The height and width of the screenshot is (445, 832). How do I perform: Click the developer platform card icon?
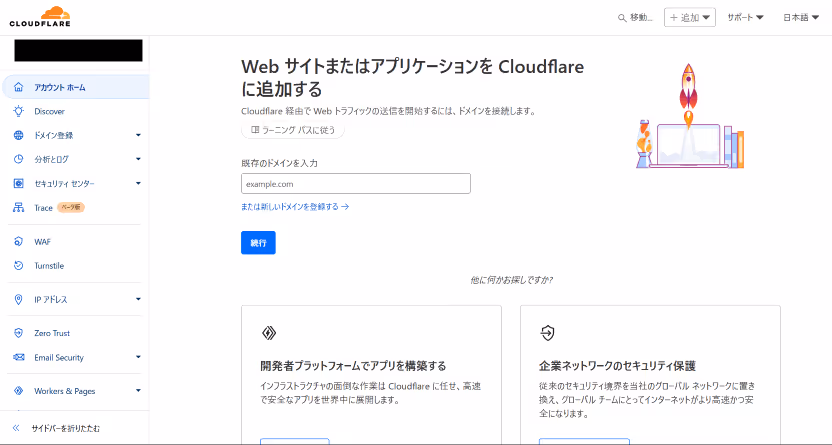coord(269,333)
